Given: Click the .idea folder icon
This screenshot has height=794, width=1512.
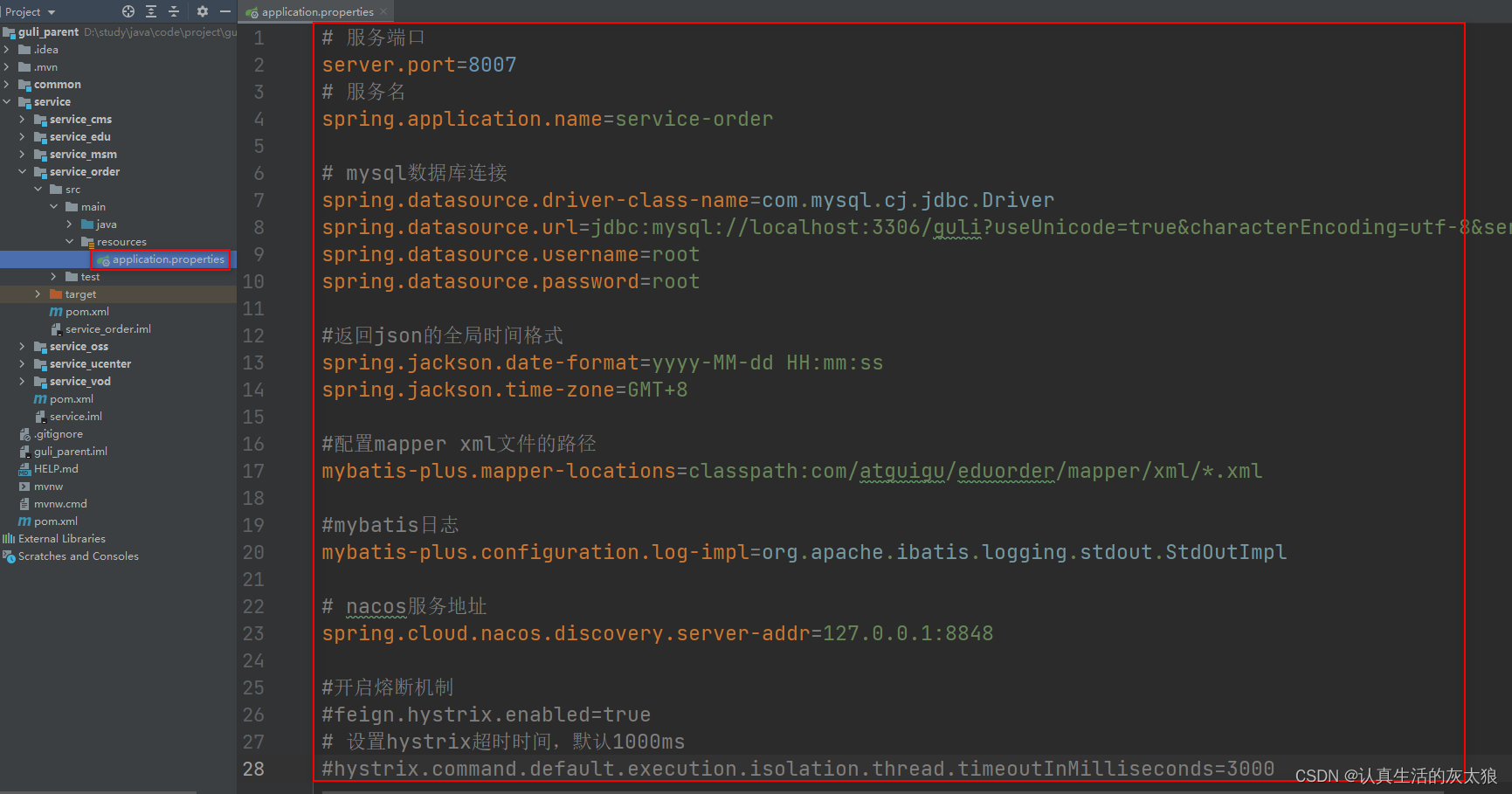Looking at the screenshot, I should (24, 50).
